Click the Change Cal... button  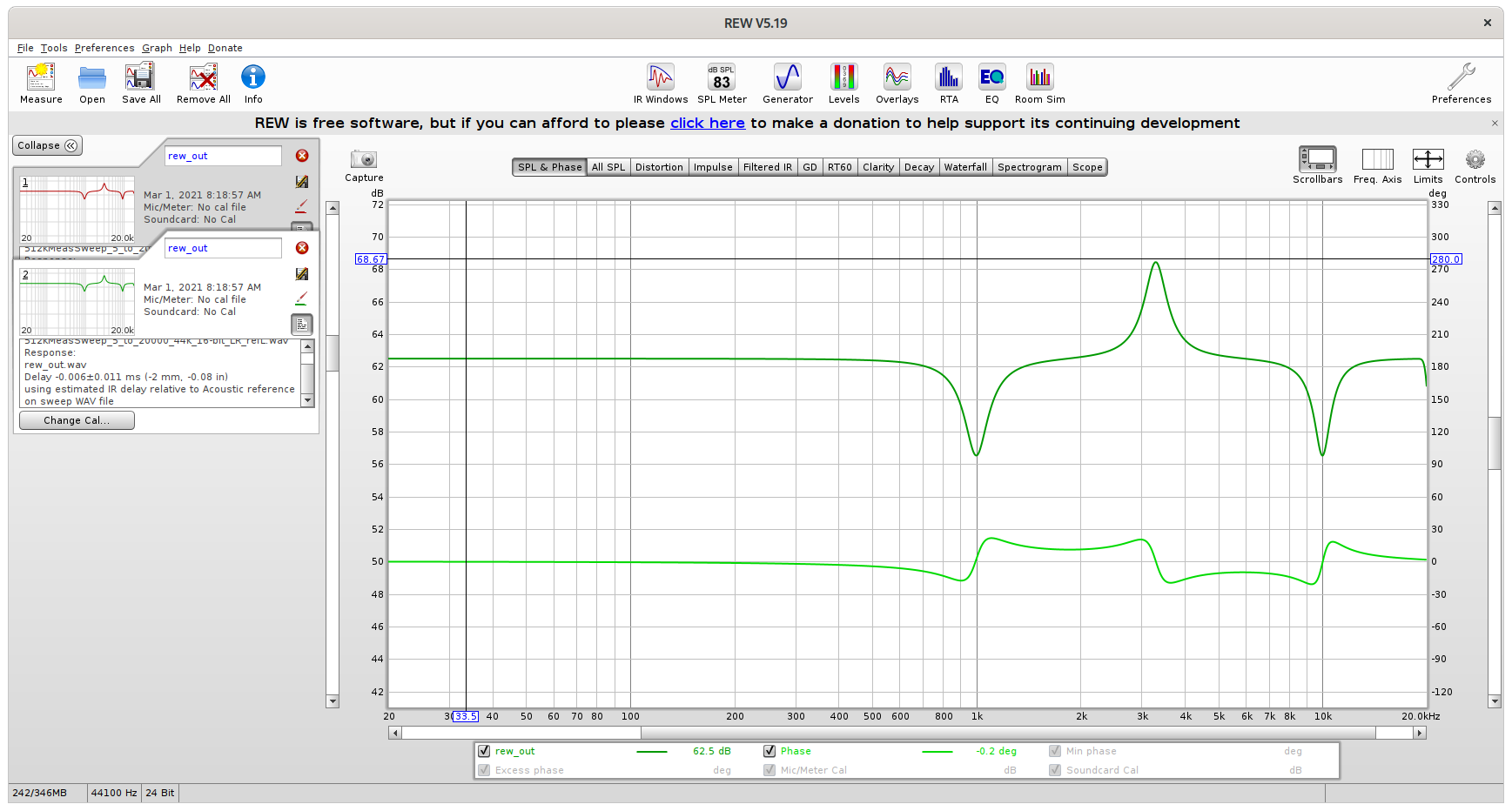coord(77,420)
